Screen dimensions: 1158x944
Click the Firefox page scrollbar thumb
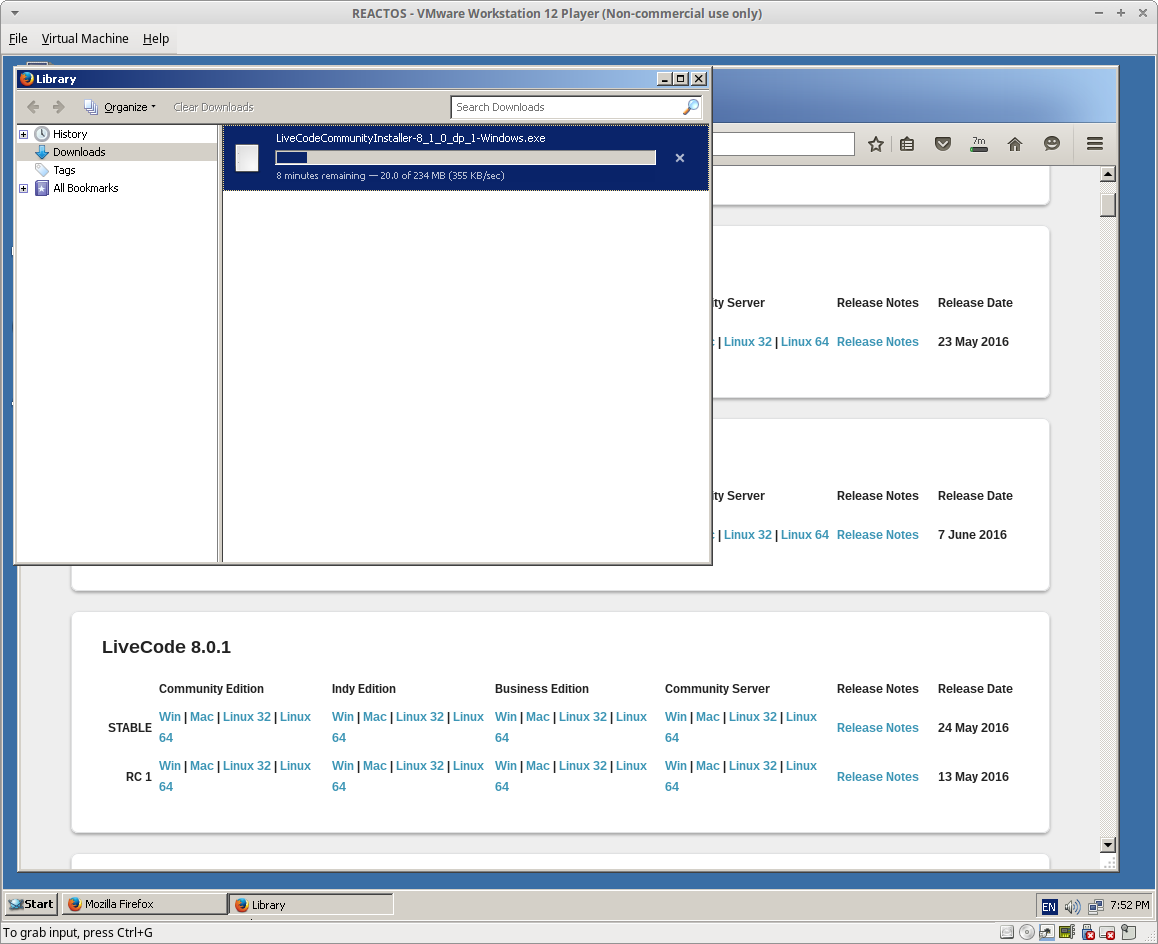pyautogui.click(x=1107, y=205)
